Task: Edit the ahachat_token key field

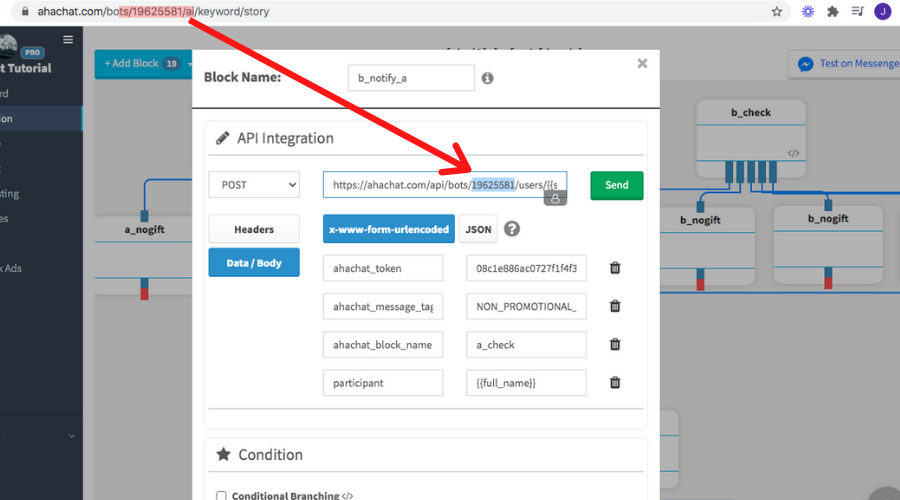Action: tap(383, 268)
